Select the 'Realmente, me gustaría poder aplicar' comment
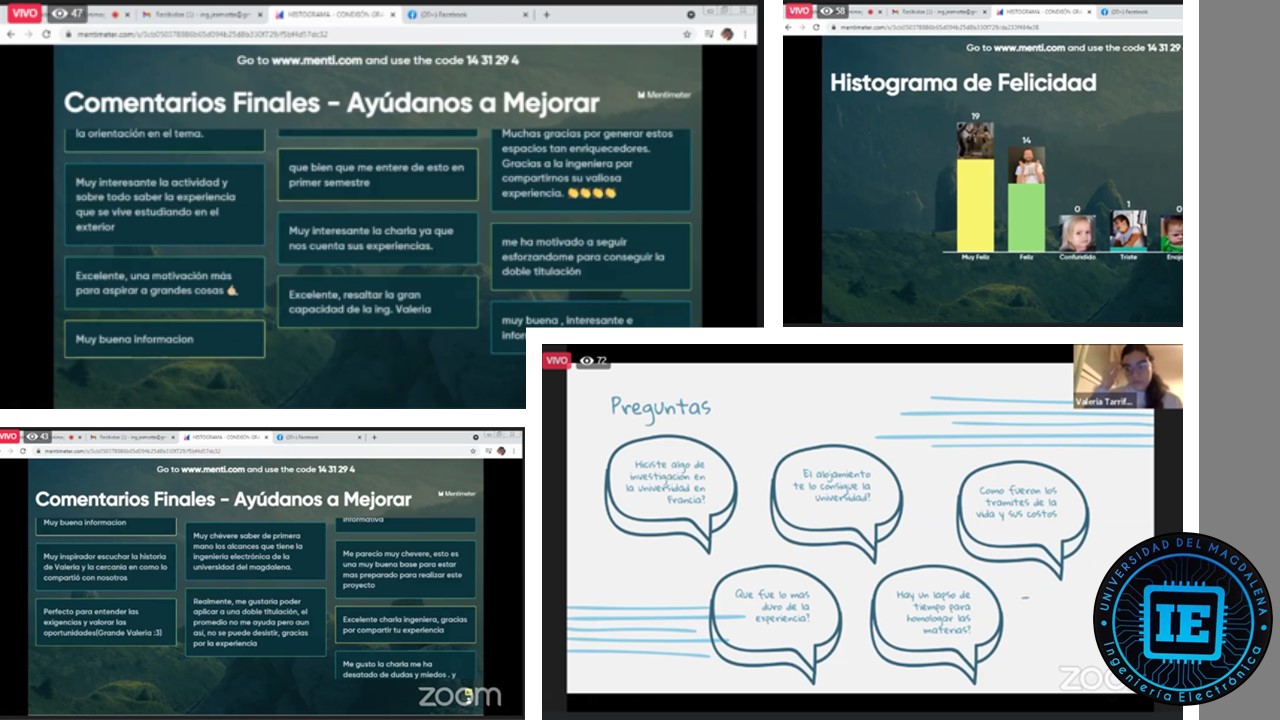This screenshot has height=720, width=1280. 256,622
